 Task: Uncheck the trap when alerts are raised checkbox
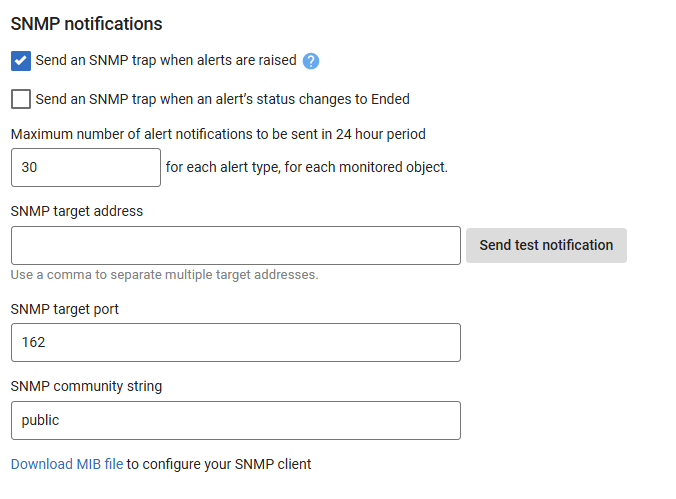pyautogui.click(x=21, y=61)
